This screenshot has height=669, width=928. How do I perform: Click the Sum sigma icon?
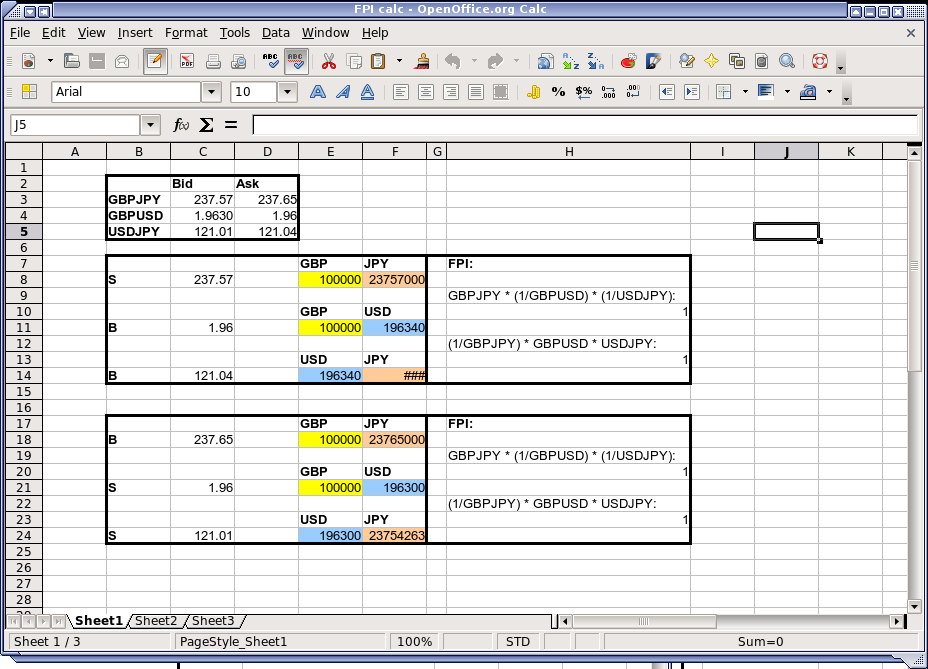[x=206, y=125]
